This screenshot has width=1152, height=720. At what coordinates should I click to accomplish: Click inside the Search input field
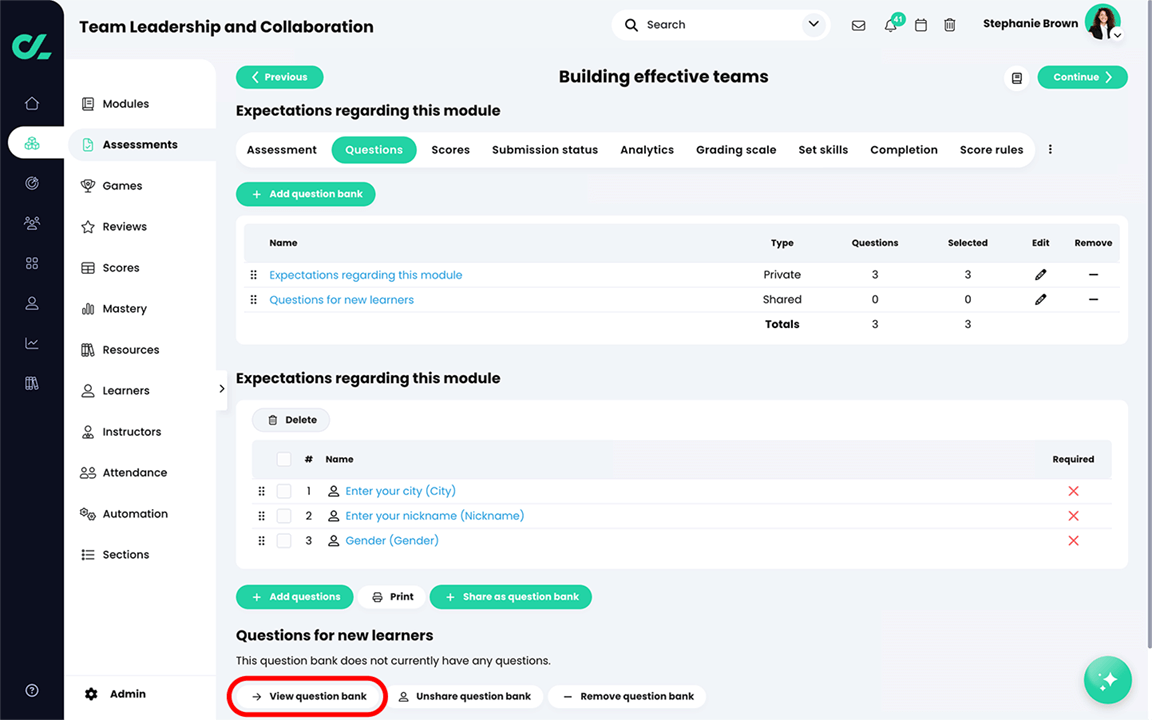[700, 24]
